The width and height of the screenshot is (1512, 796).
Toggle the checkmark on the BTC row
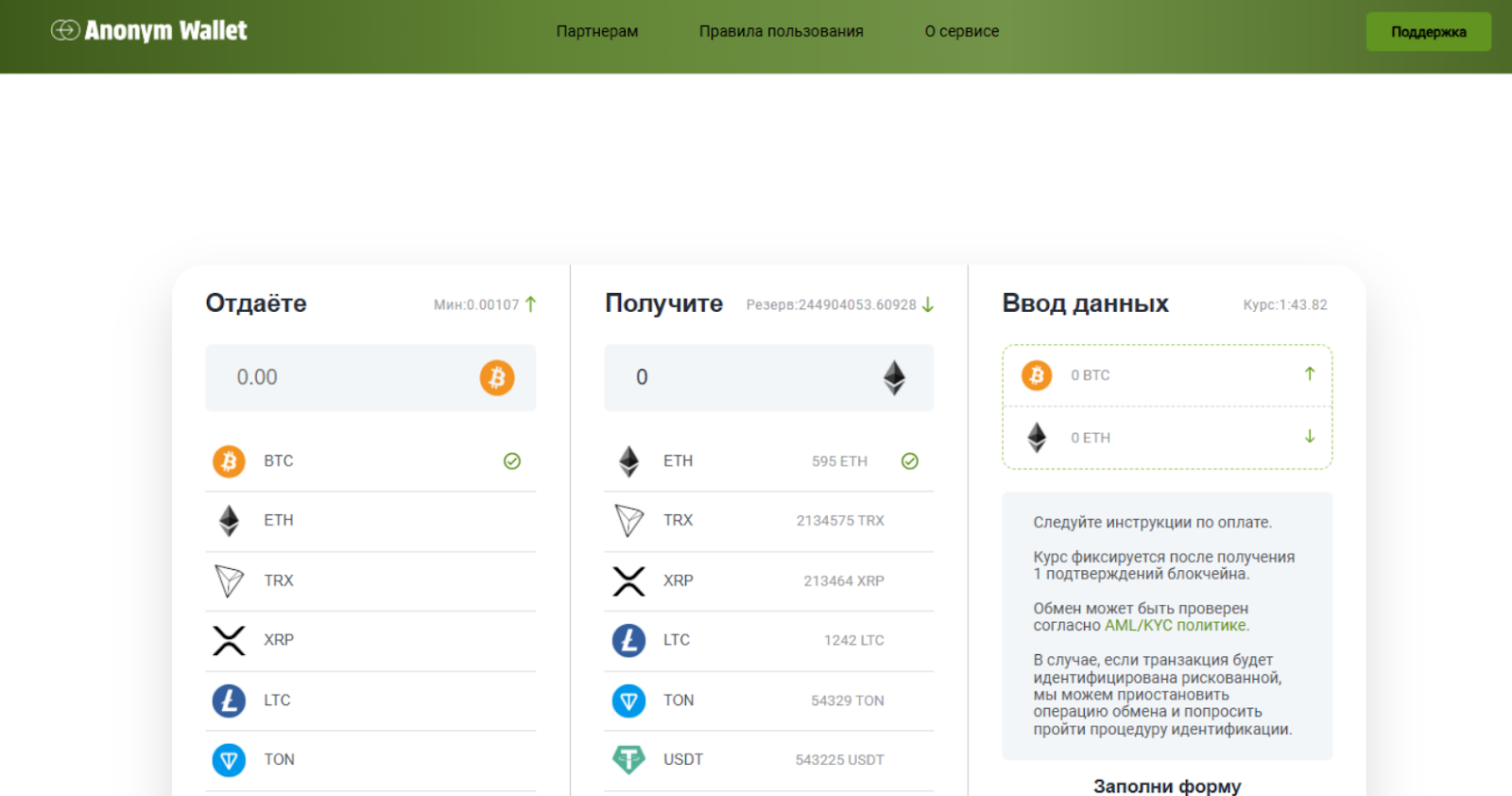(512, 461)
